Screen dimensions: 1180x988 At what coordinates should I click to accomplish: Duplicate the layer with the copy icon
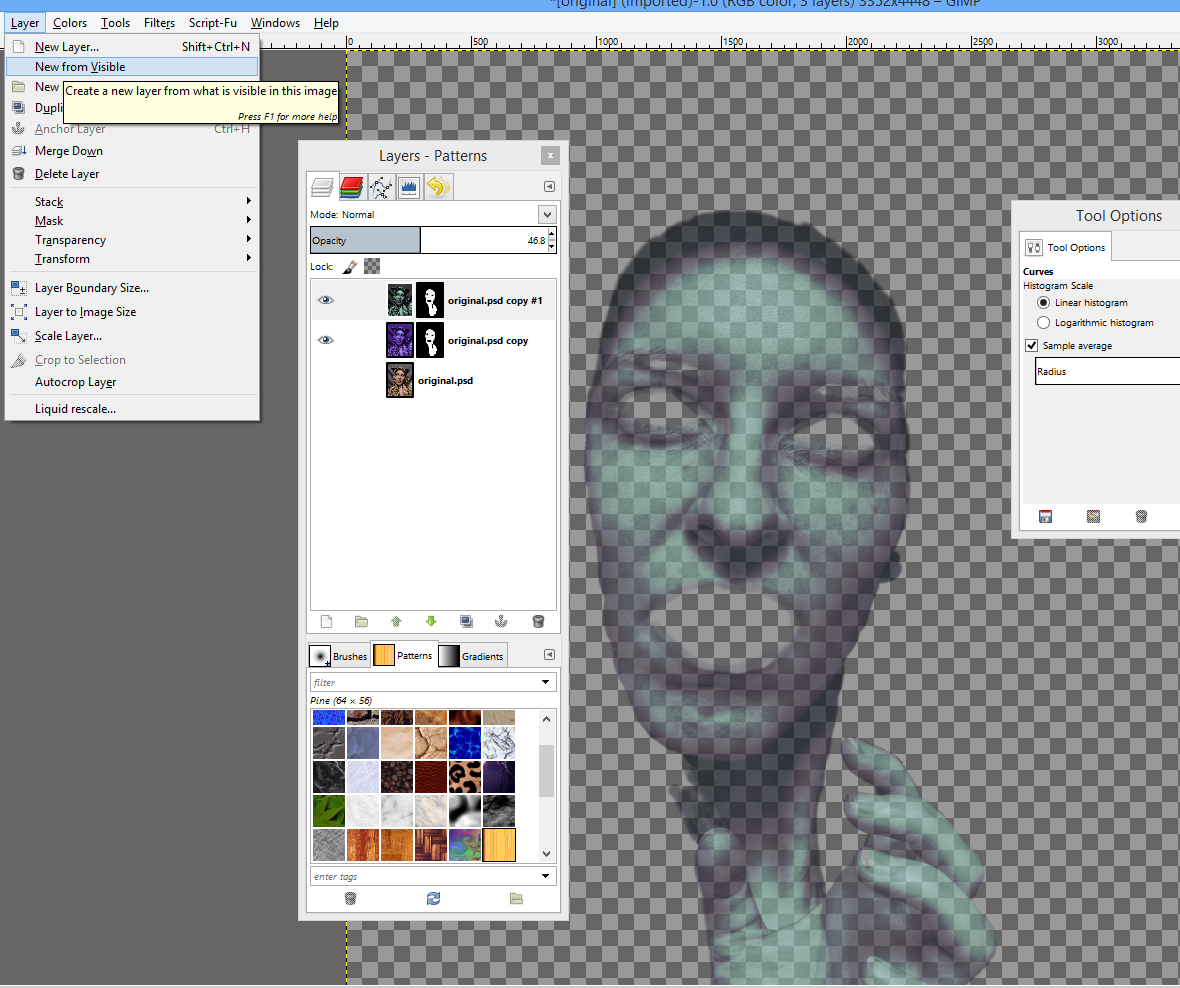tap(466, 621)
